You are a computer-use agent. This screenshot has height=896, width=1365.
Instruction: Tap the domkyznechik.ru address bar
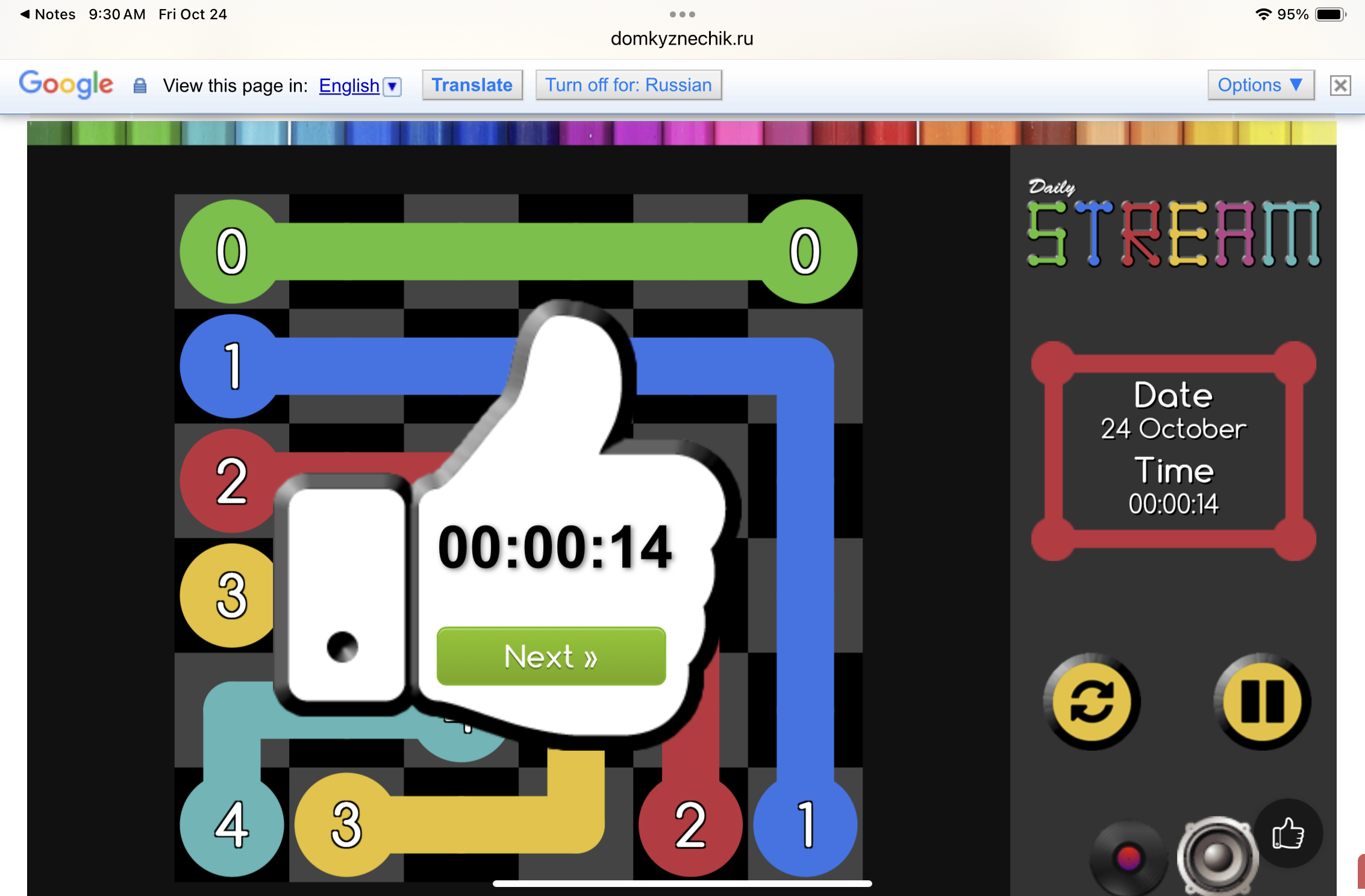coord(682,39)
